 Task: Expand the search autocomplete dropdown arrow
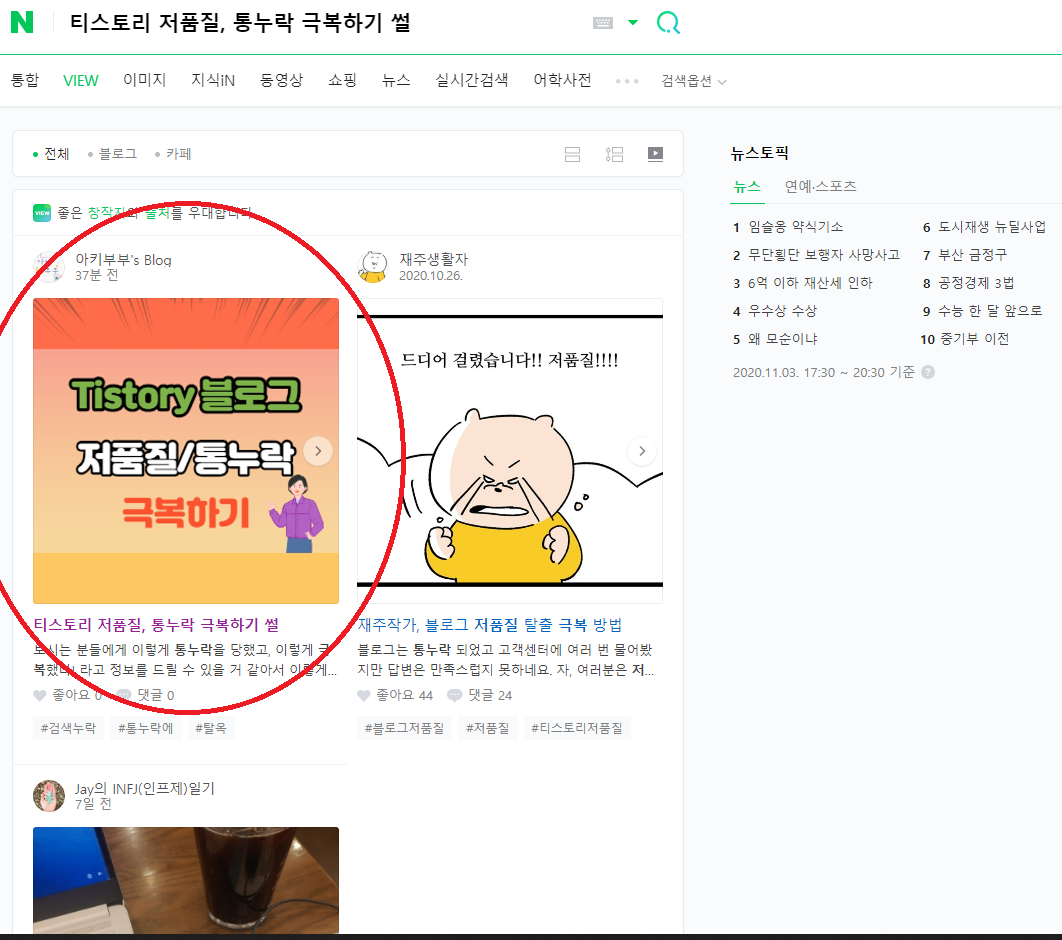point(633,22)
